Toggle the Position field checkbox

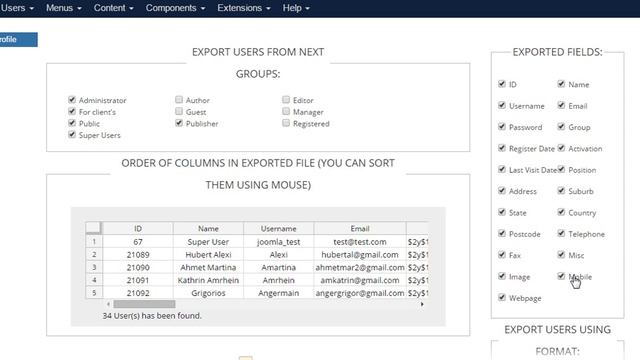coord(561,169)
